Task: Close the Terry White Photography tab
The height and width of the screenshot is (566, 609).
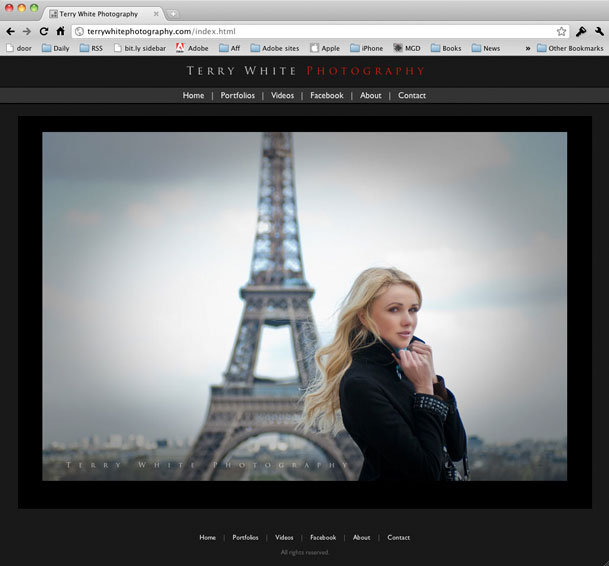Action: (156, 14)
